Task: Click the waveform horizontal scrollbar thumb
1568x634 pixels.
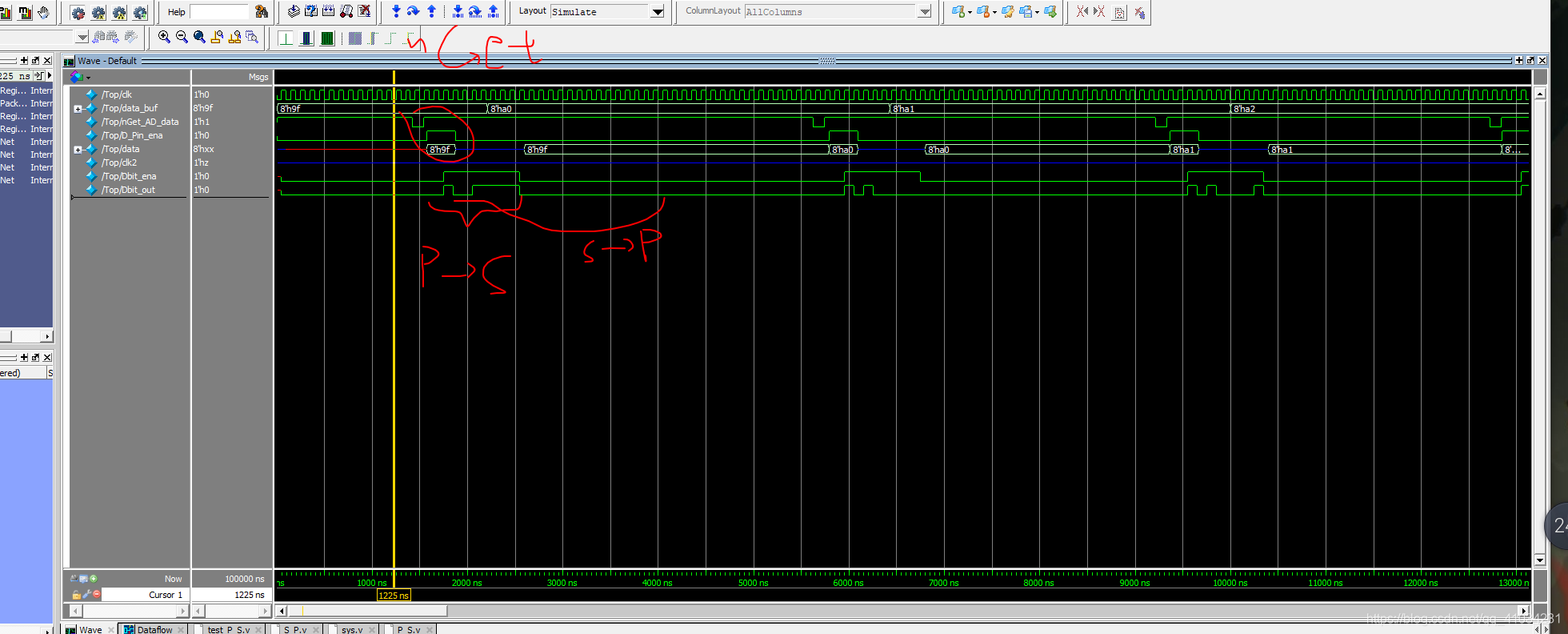Action: pos(368,611)
